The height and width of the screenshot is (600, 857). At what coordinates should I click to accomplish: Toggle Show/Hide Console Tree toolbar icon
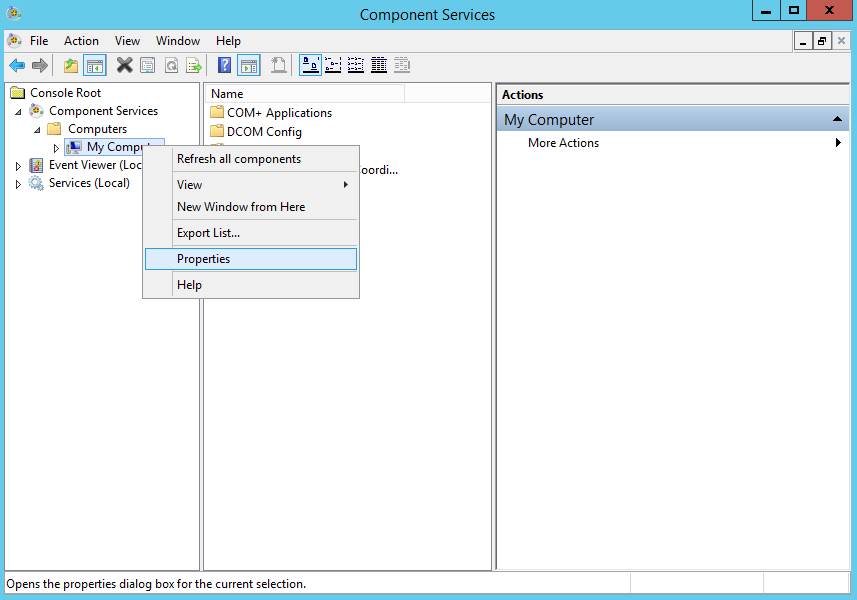95,66
